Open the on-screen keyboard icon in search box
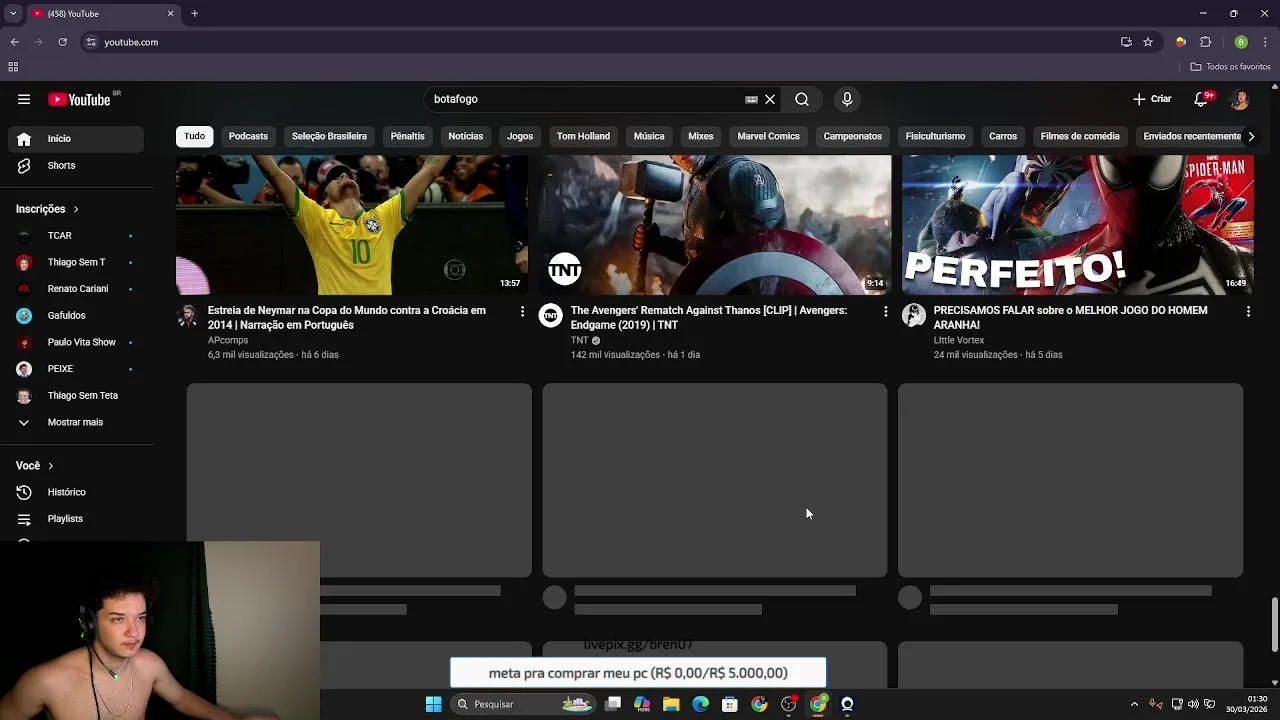 (x=751, y=99)
